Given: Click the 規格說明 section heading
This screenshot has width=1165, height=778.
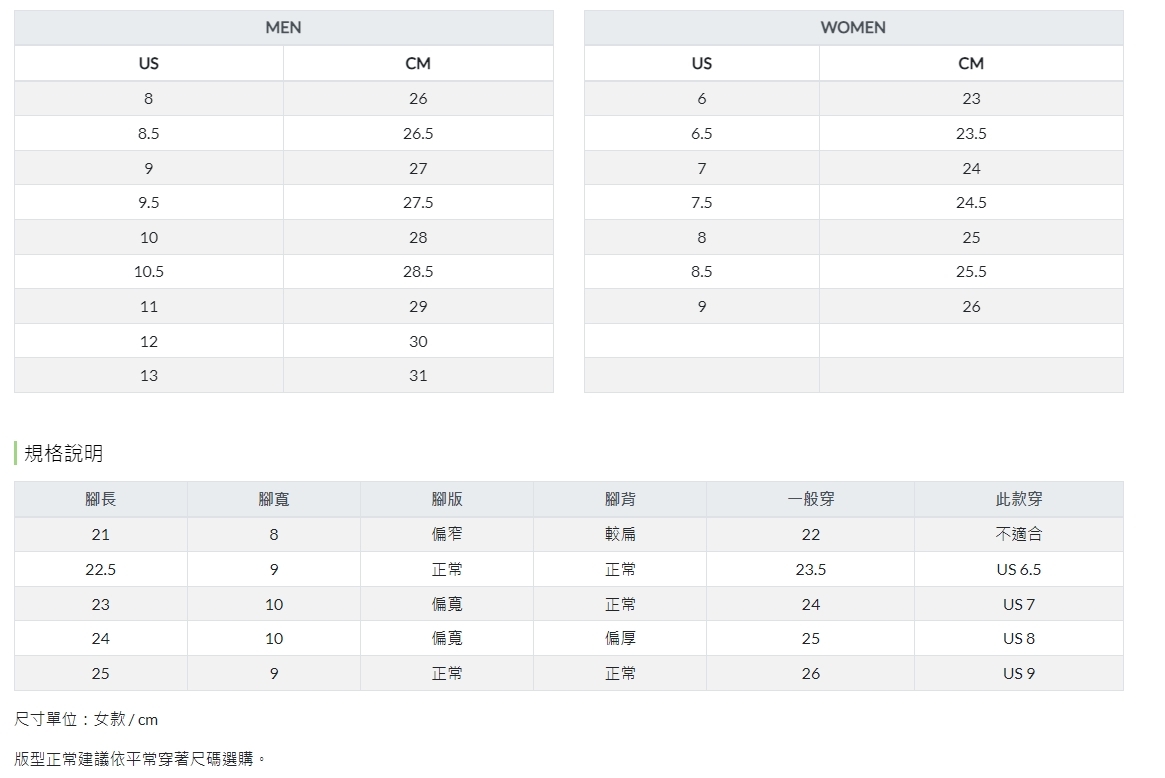Looking at the screenshot, I should [63, 454].
